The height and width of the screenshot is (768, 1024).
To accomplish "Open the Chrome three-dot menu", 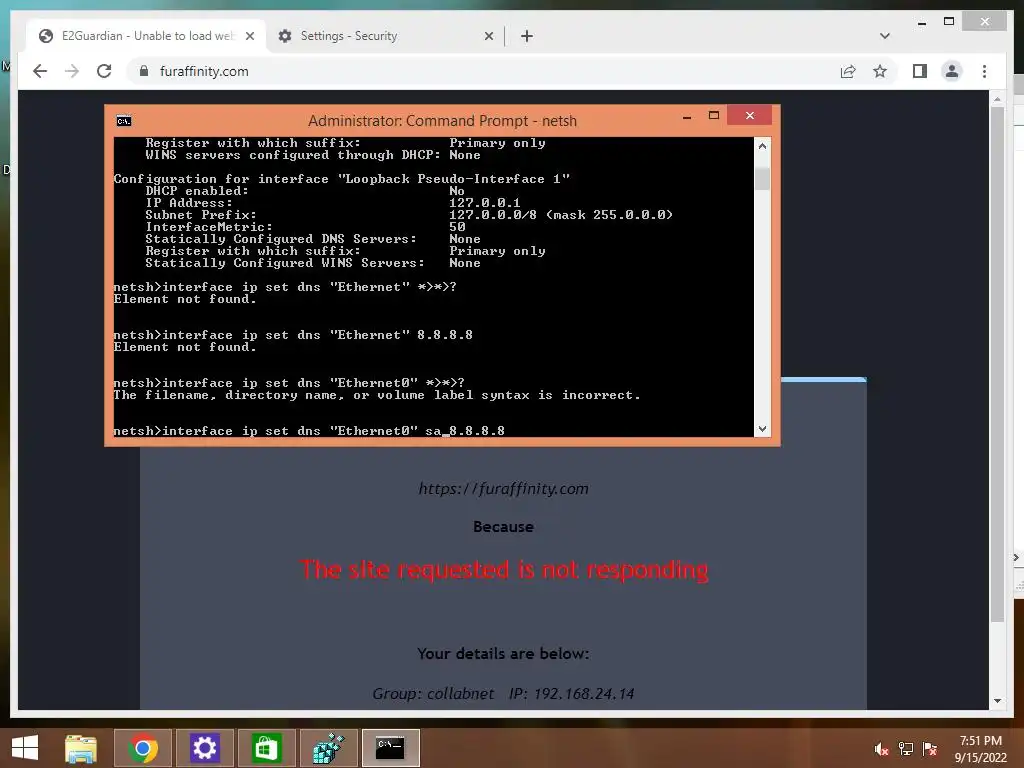I will point(984,71).
